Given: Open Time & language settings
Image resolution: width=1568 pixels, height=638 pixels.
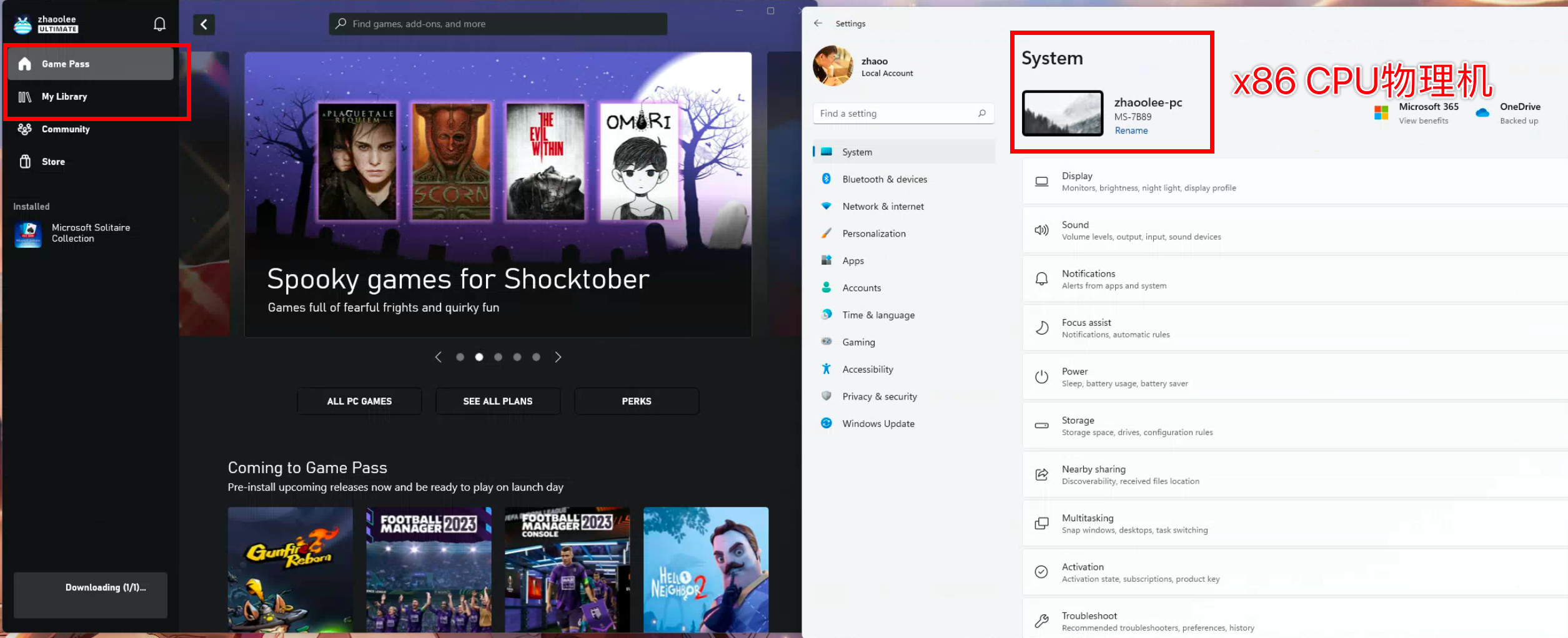Looking at the screenshot, I should [x=904, y=315].
